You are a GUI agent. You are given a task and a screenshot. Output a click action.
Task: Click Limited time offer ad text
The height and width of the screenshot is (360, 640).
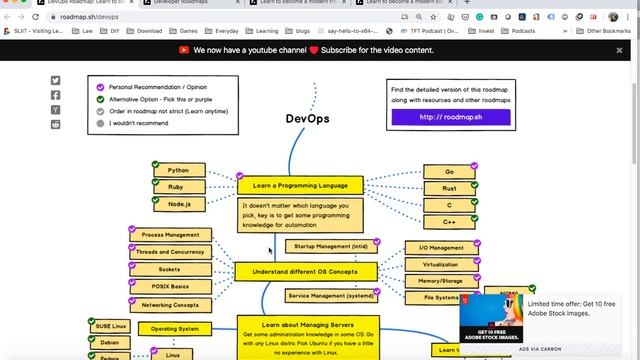[571, 309]
